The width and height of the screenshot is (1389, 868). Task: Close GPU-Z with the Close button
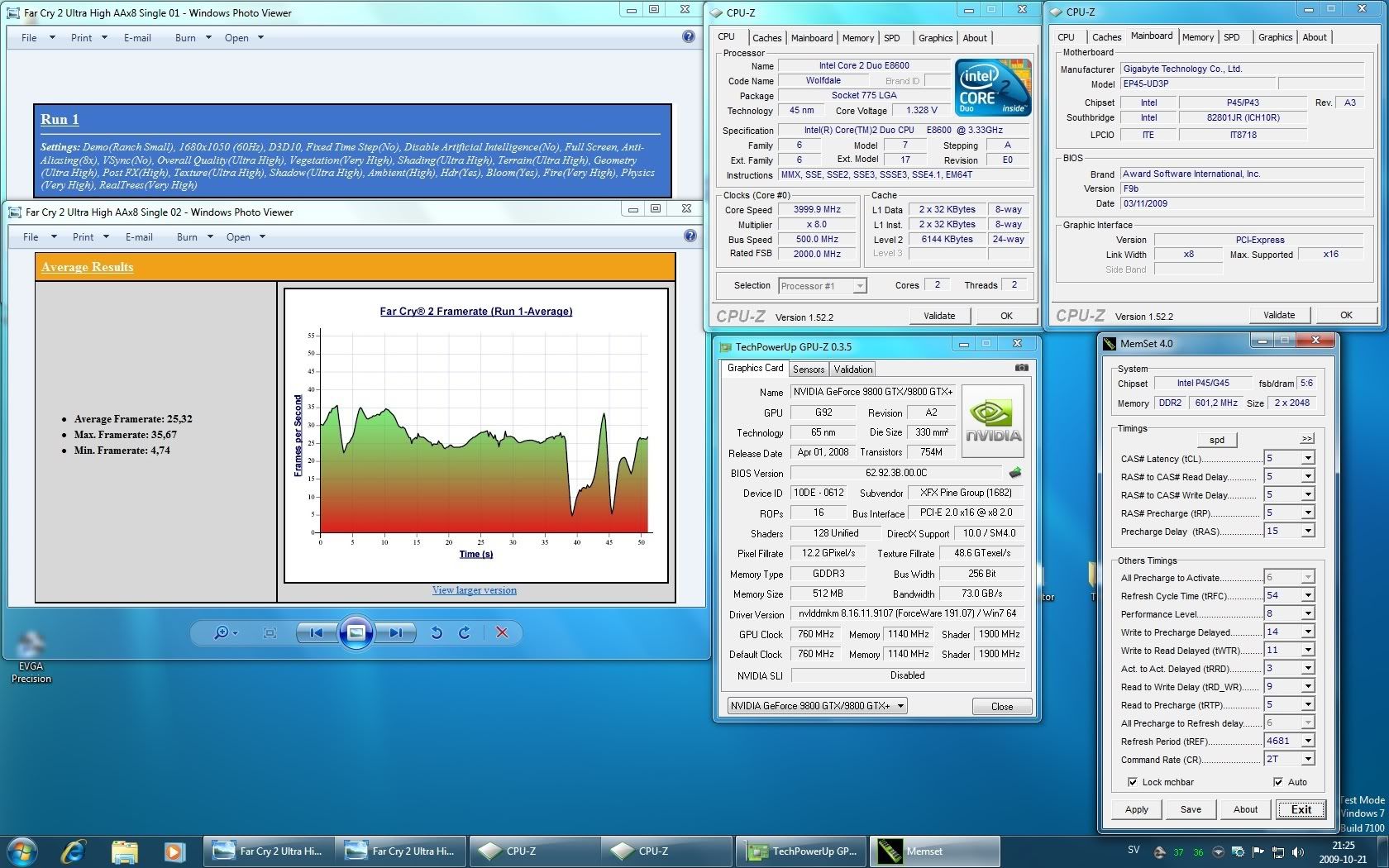point(1002,706)
